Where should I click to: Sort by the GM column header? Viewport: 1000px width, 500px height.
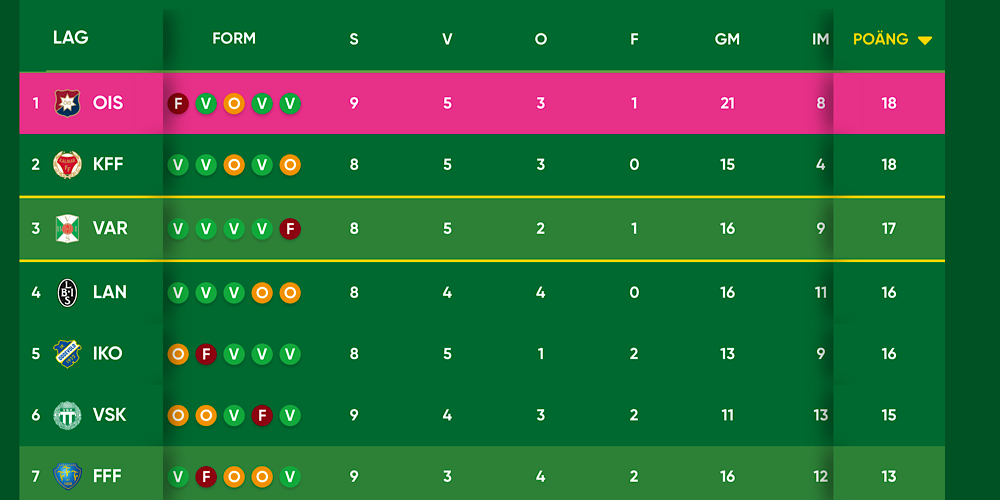point(727,40)
